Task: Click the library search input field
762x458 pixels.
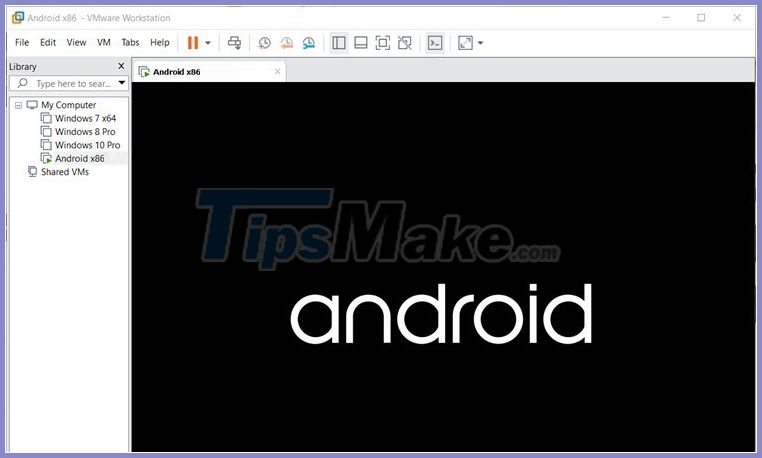Action: [68, 84]
